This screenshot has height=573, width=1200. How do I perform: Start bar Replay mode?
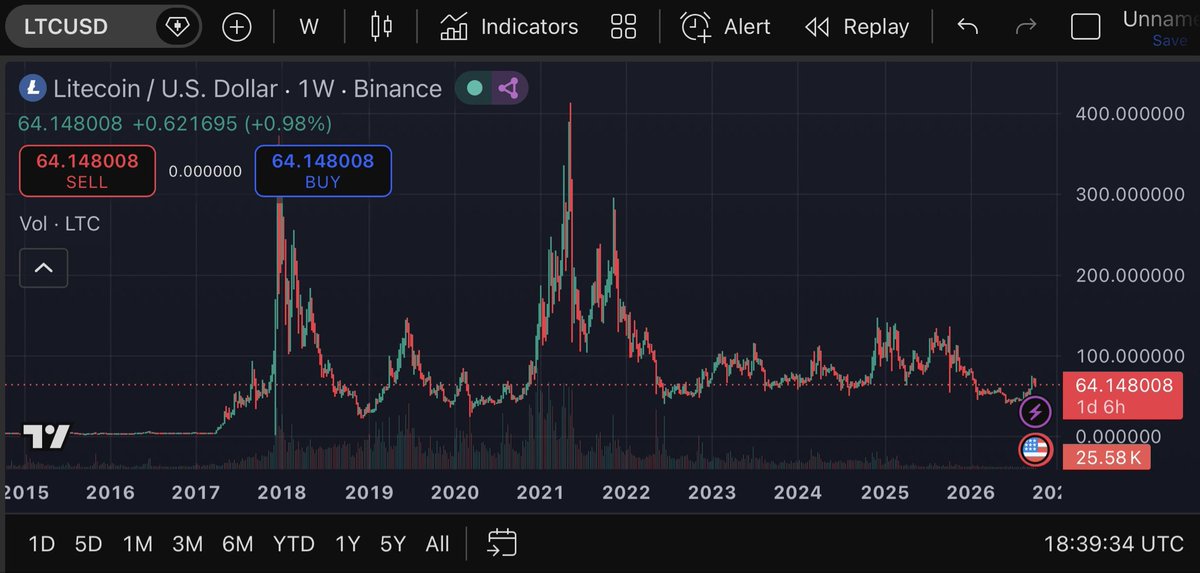(x=856, y=27)
